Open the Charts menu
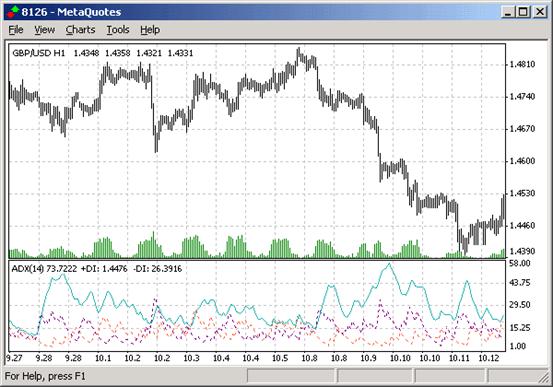553x387 pixels. click(x=80, y=30)
